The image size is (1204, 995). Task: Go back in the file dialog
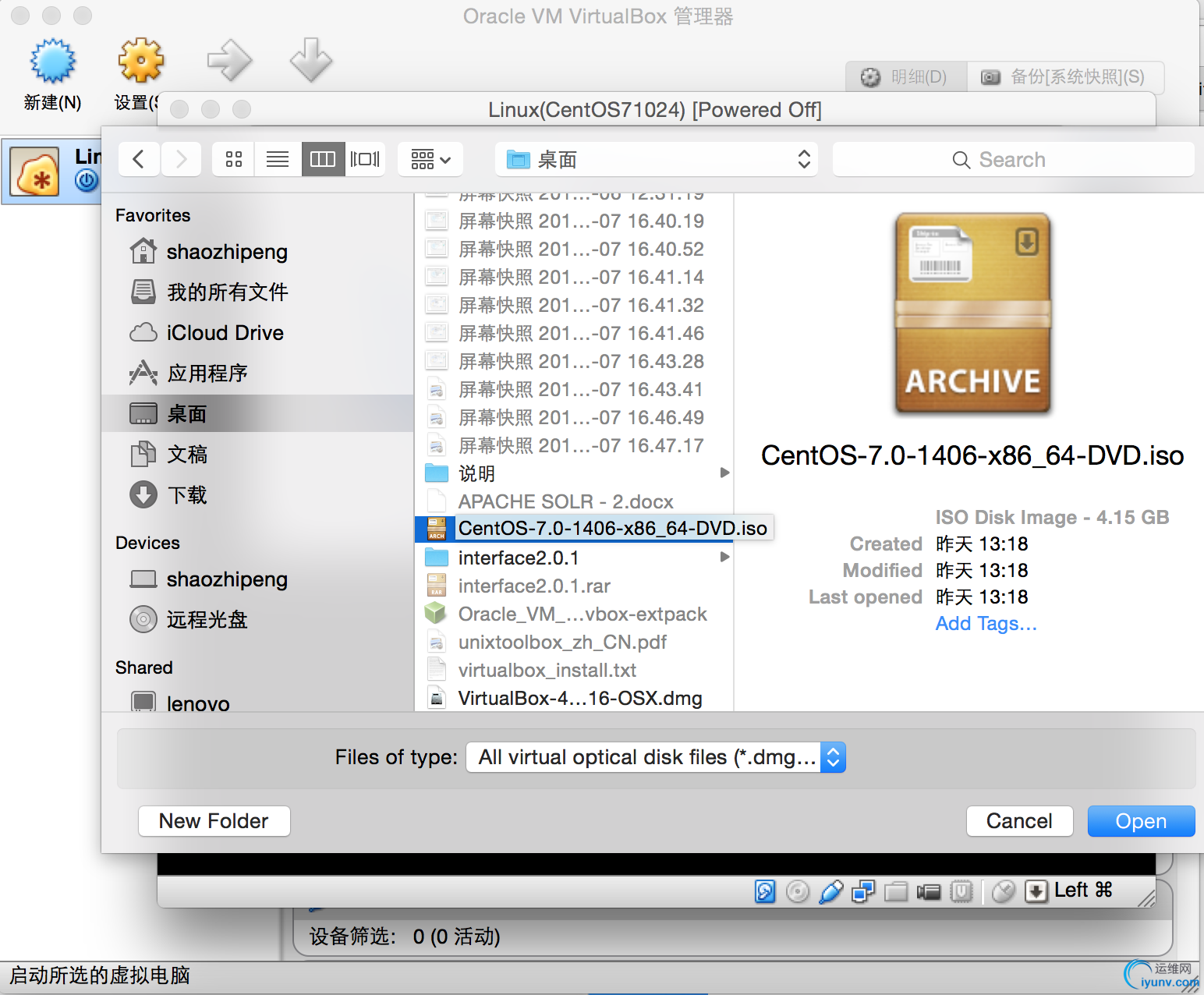(x=139, y=159)
